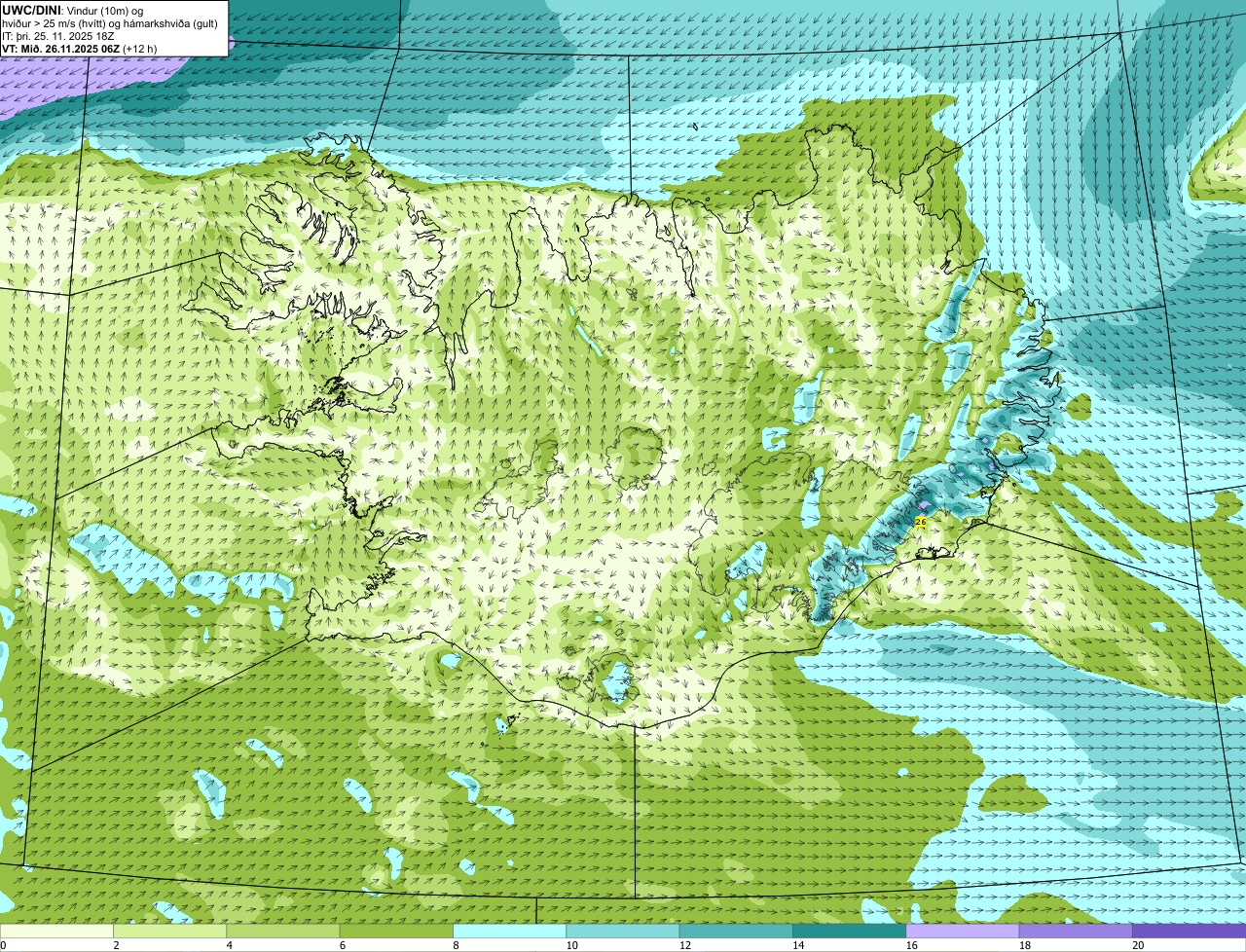The height and width of the screenshot is (952, 1246).
Task: Click the scale tick label '14'
Action: tap(797, 945)
